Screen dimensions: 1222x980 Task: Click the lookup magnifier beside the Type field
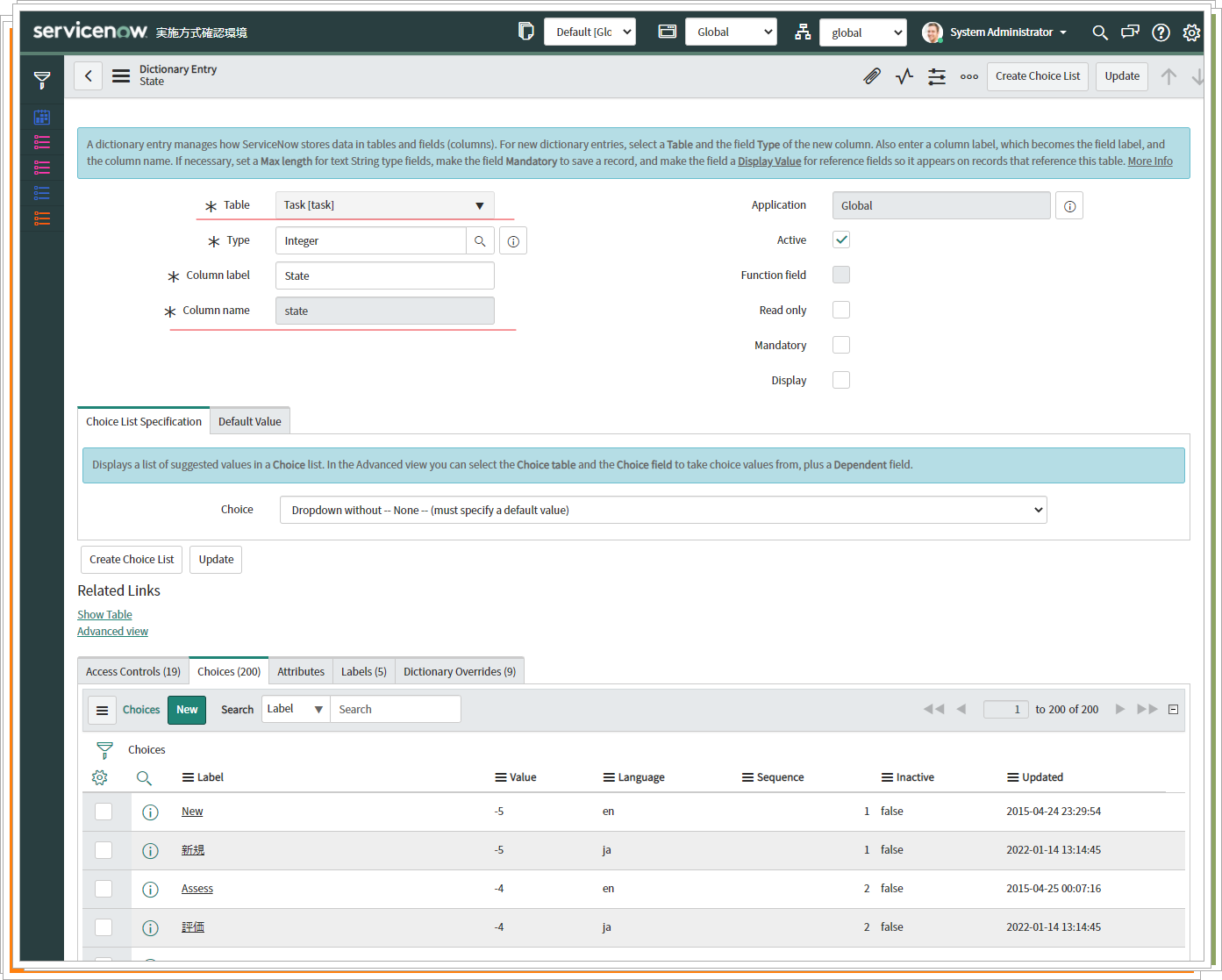point(480,240)
